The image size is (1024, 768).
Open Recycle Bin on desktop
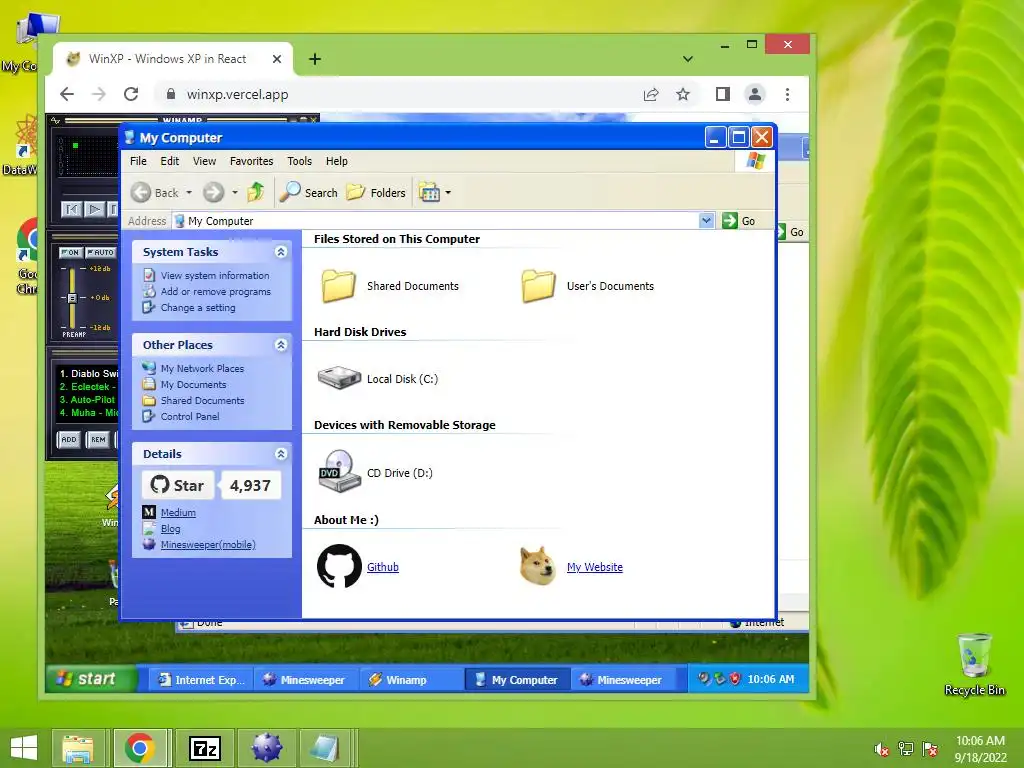pyautogui.click(x=974, y=664)
